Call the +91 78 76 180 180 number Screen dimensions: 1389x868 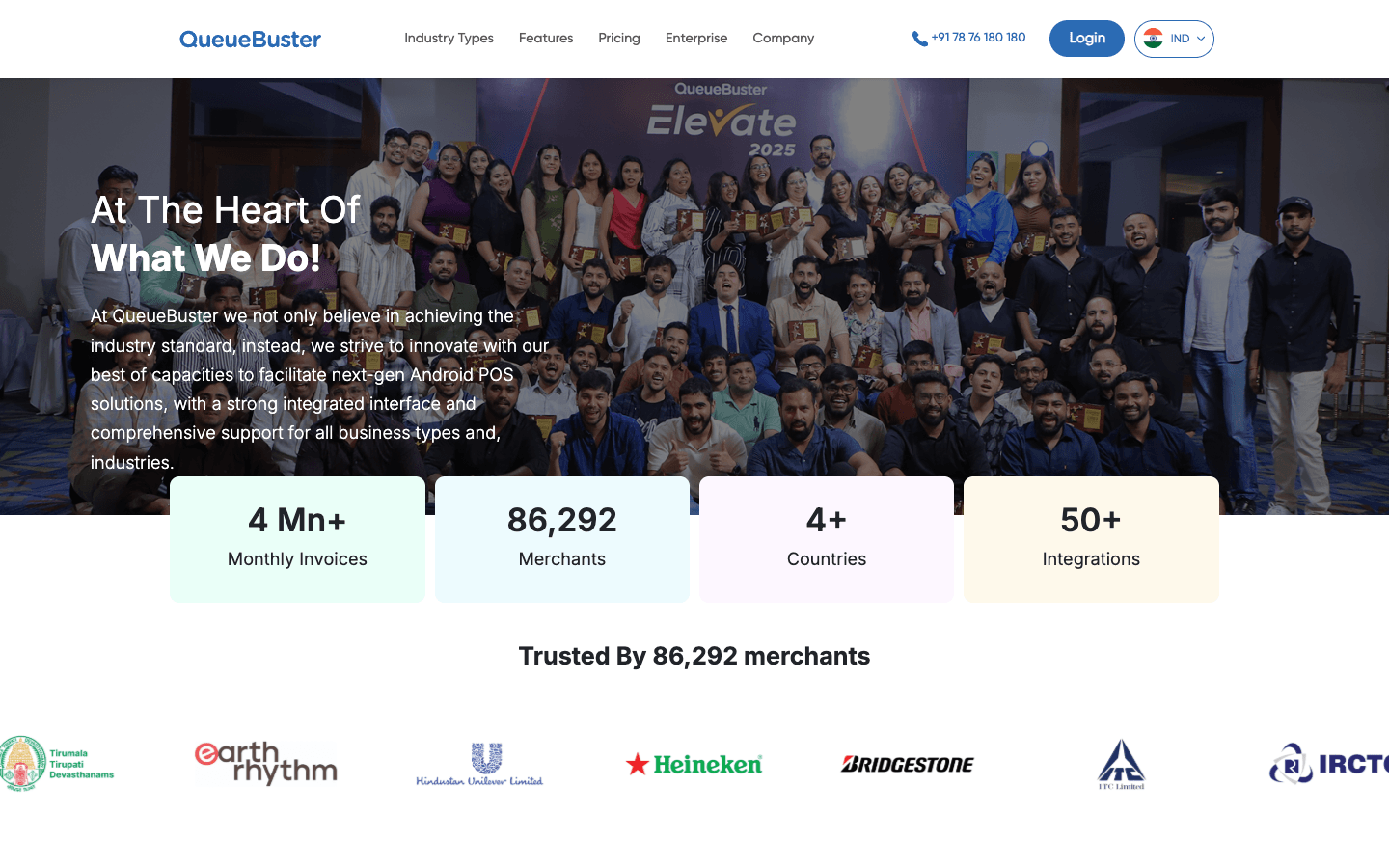(x=978, y=38)
